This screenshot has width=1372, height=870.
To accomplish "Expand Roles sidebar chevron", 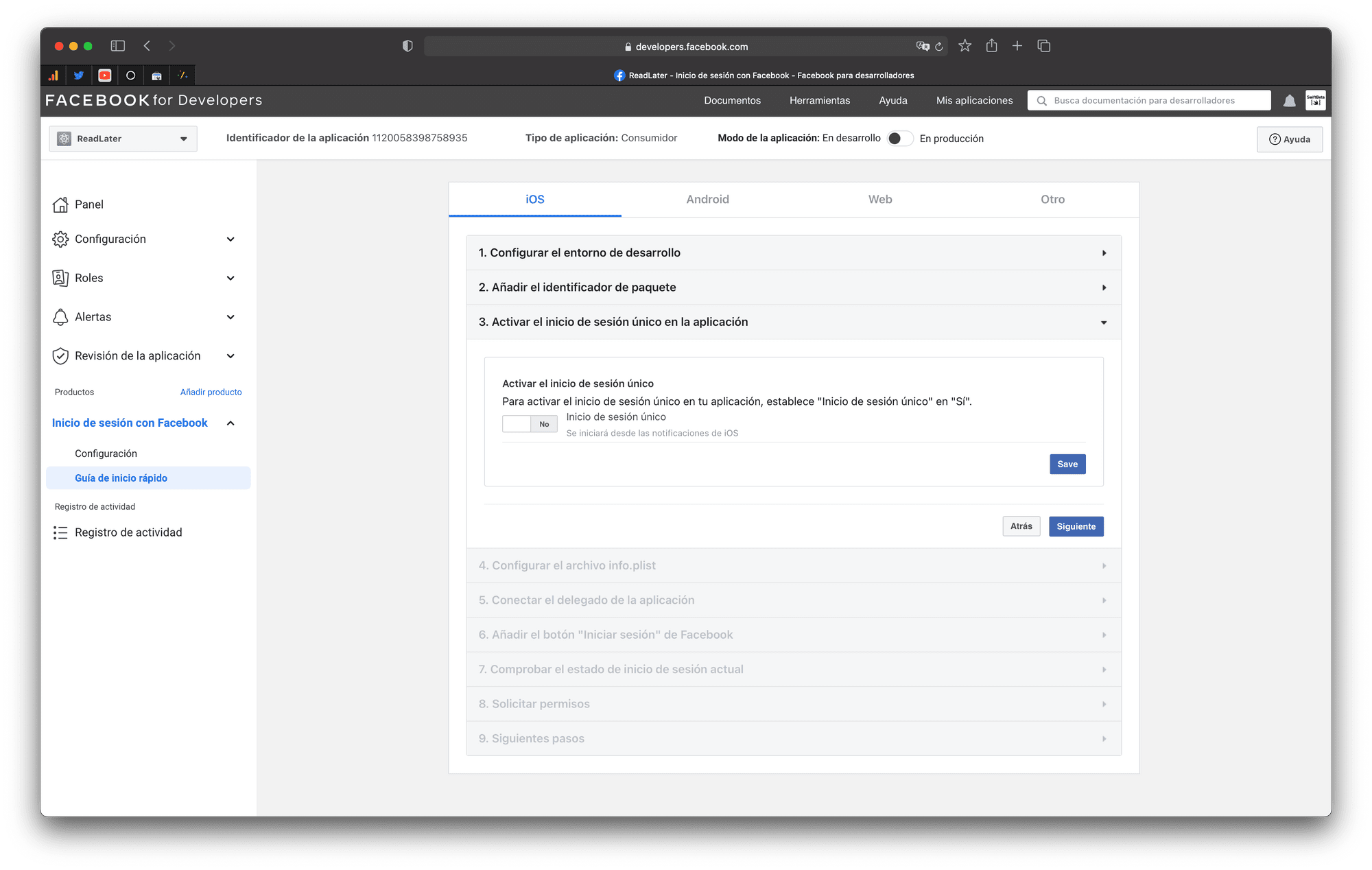I will tap(230, 278).
